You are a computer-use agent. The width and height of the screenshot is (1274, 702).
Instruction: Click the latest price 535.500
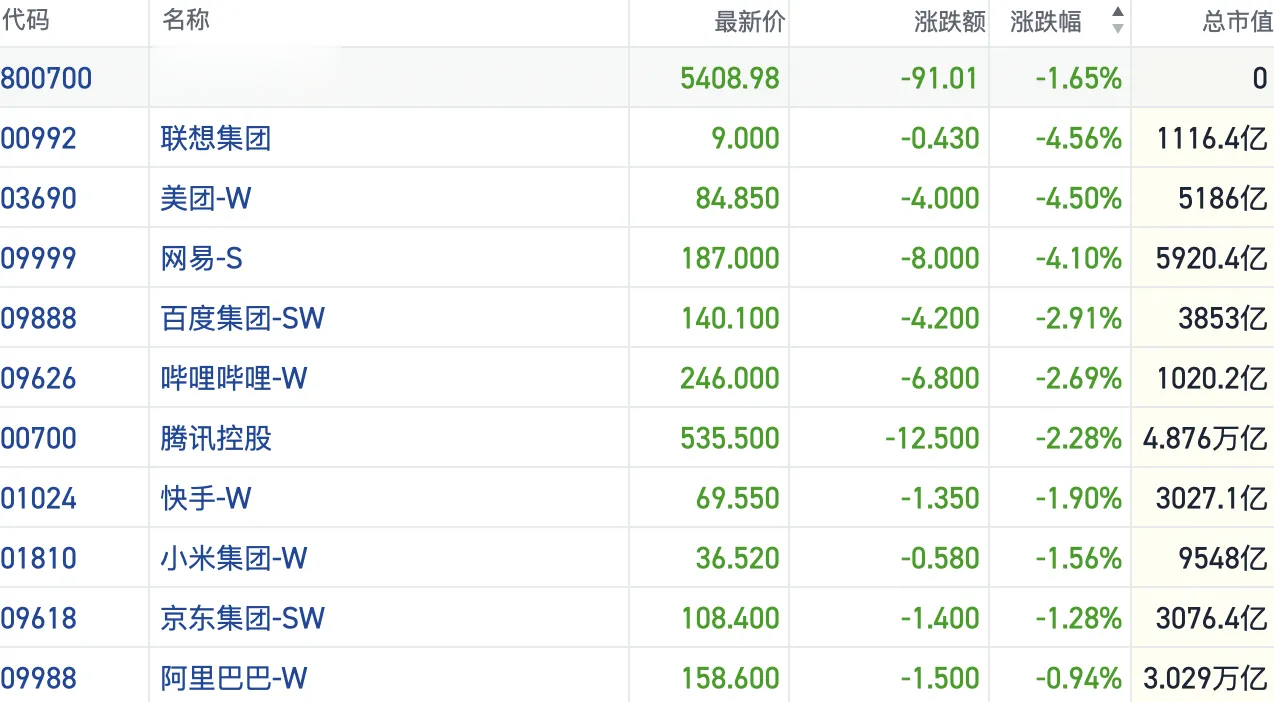[730, 438]
